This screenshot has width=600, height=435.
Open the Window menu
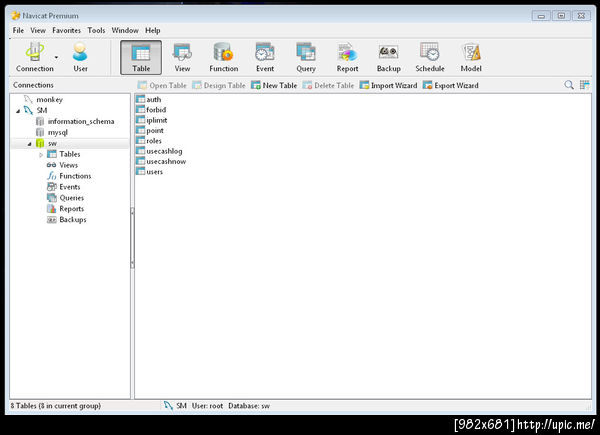pyautogui.click(x=125, y=30)
